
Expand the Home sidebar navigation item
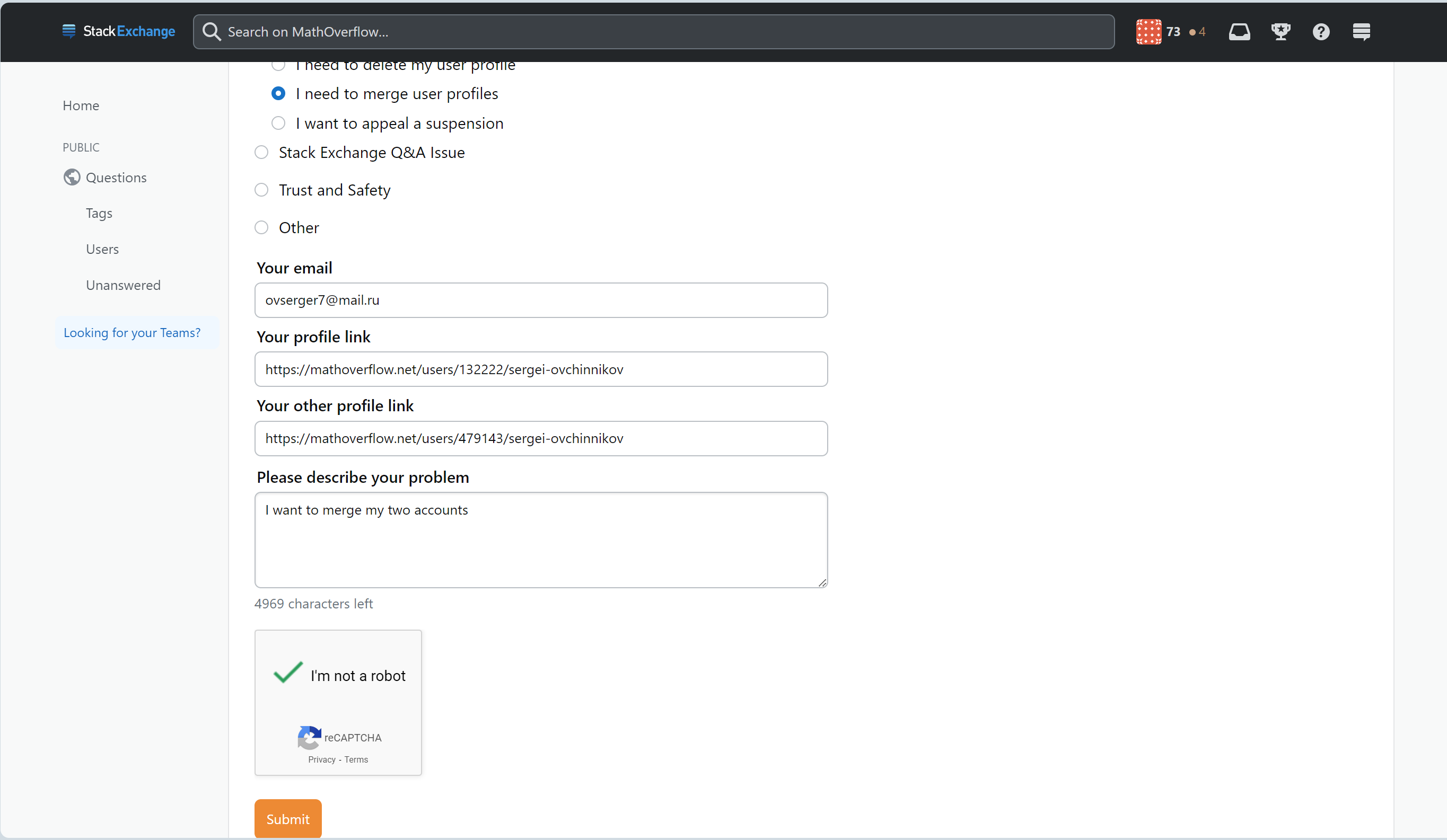80,105
